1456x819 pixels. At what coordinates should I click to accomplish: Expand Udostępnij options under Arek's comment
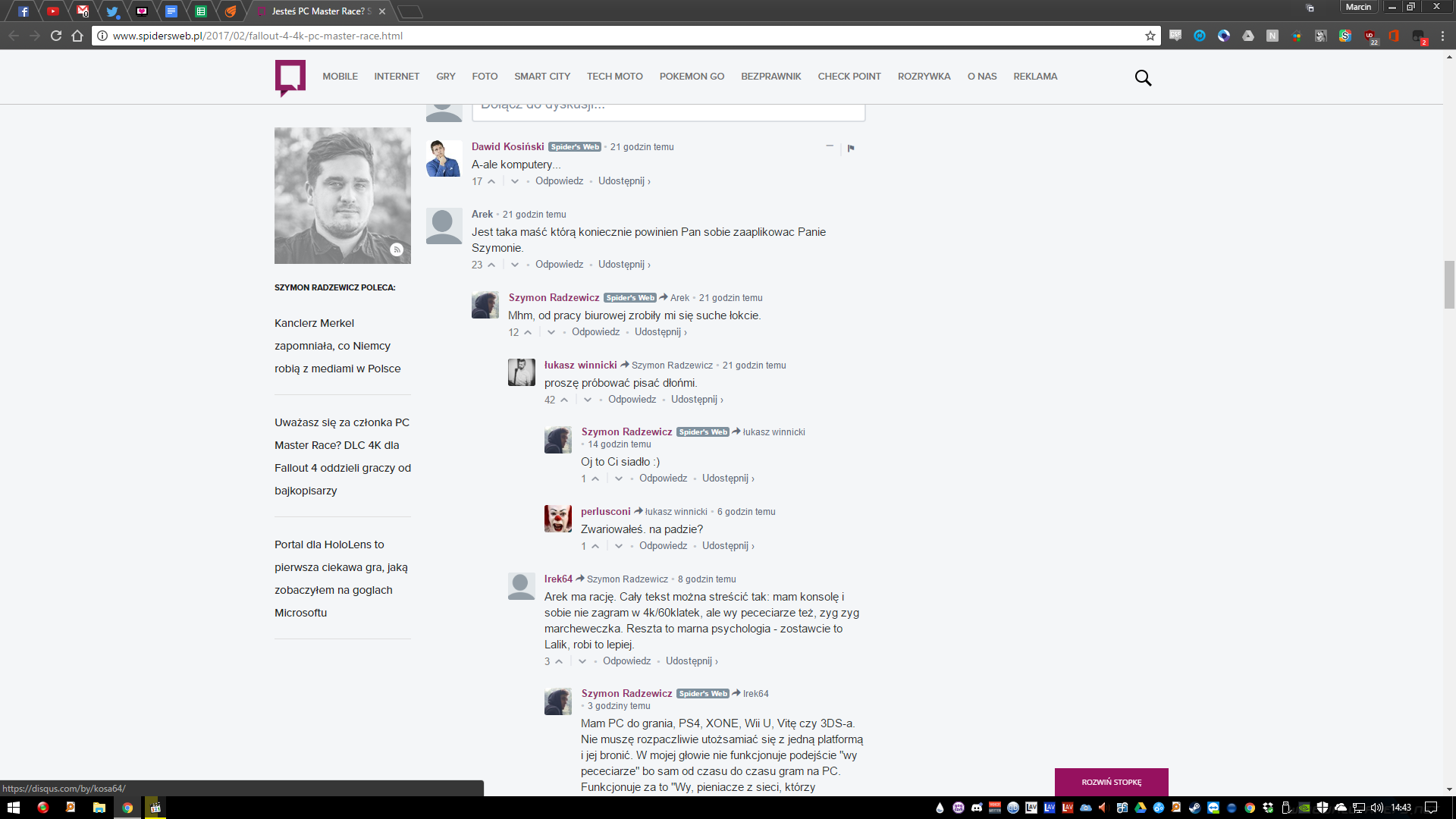tap(624, 265)
